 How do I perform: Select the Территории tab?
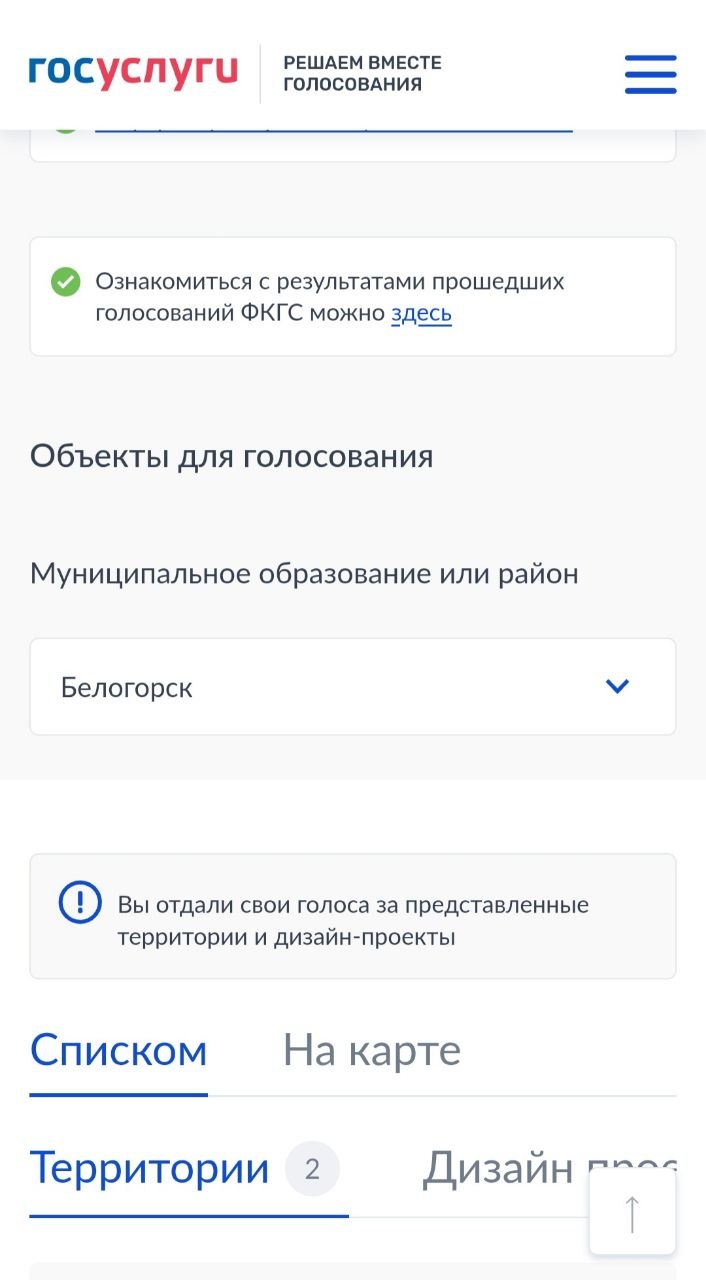pos(150,1168)
